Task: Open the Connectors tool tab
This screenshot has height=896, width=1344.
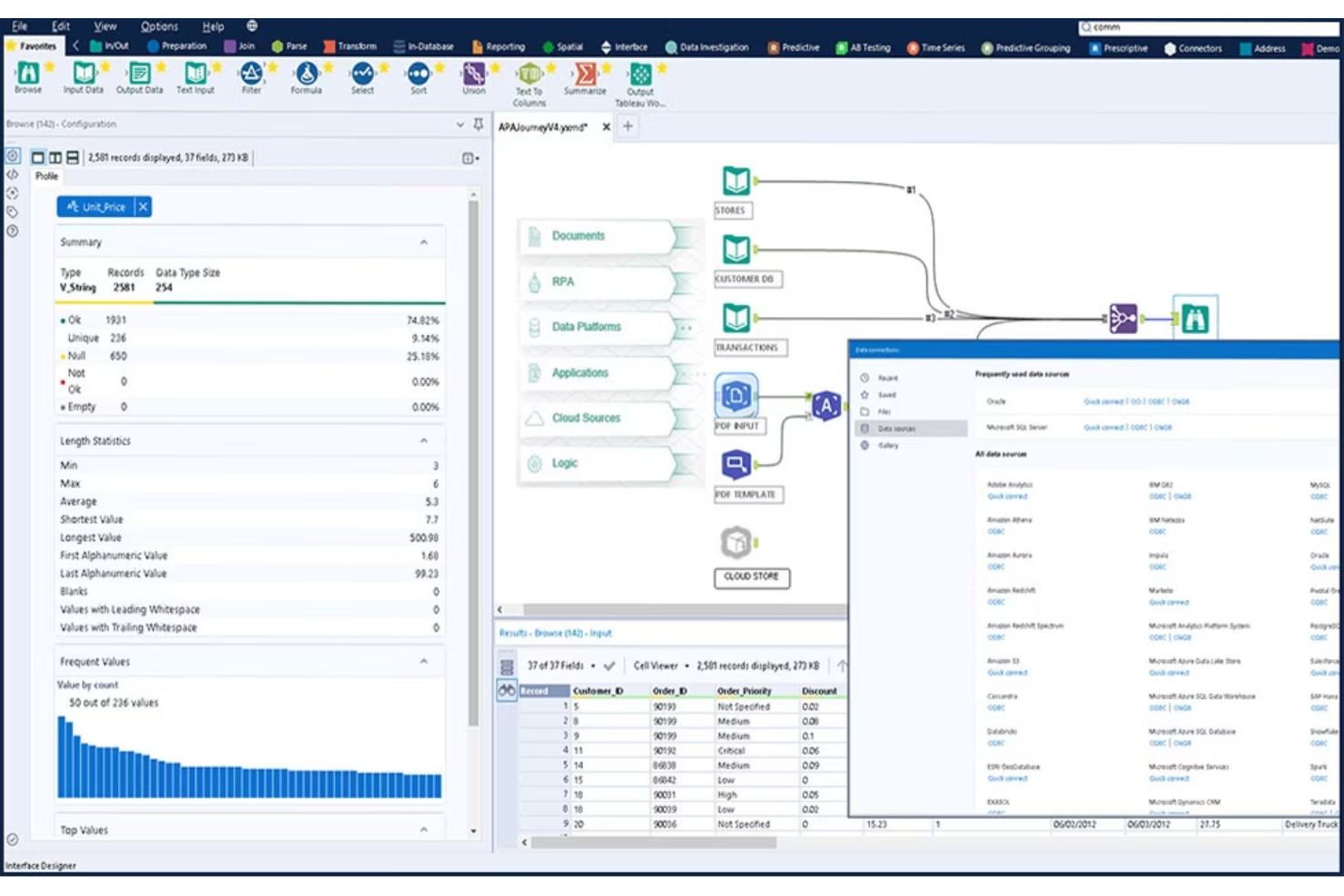Action: pyautogui.click(x=1193, y=48)
